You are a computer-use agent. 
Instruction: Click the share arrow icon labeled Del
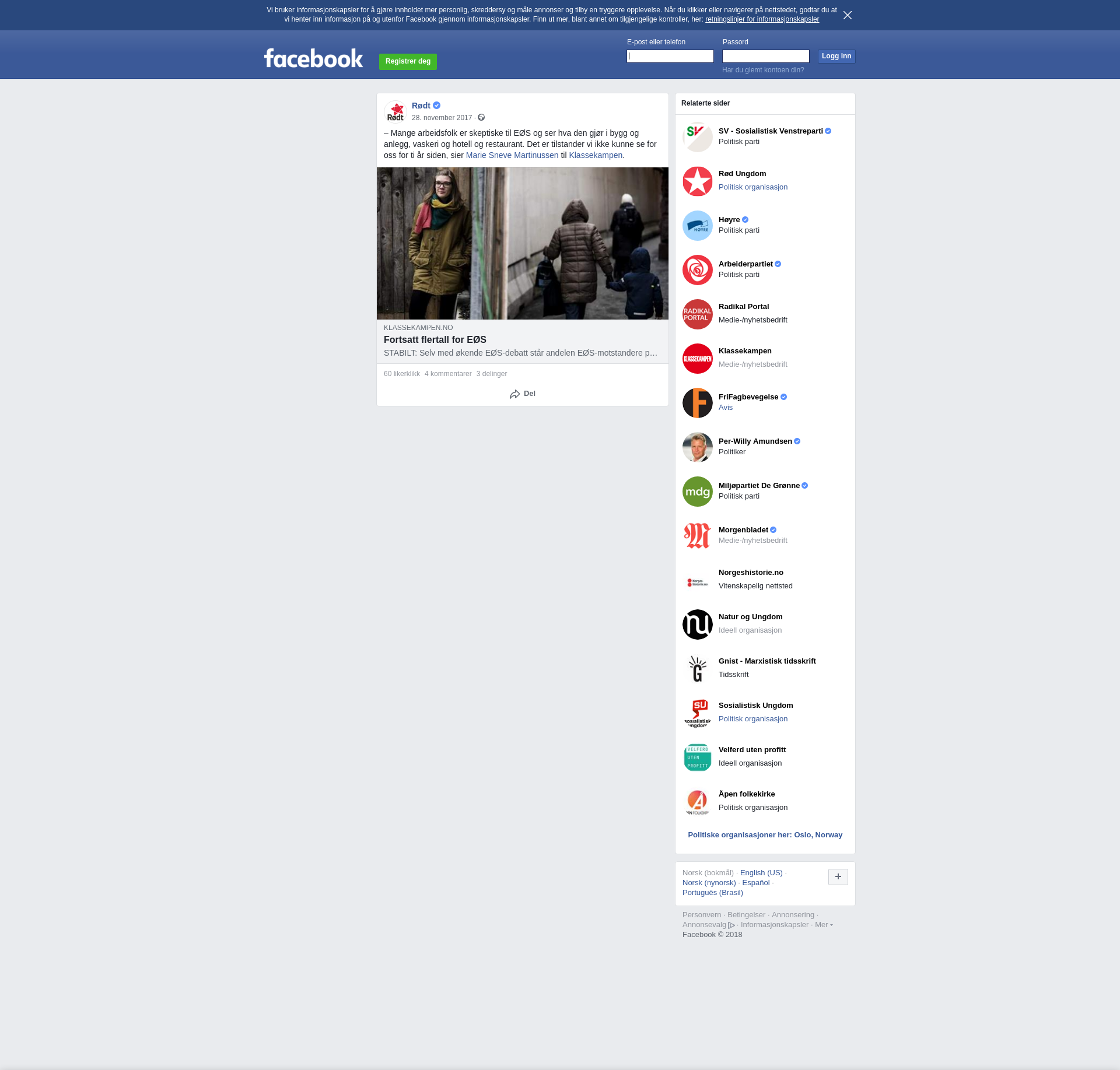tap(514, 394)
